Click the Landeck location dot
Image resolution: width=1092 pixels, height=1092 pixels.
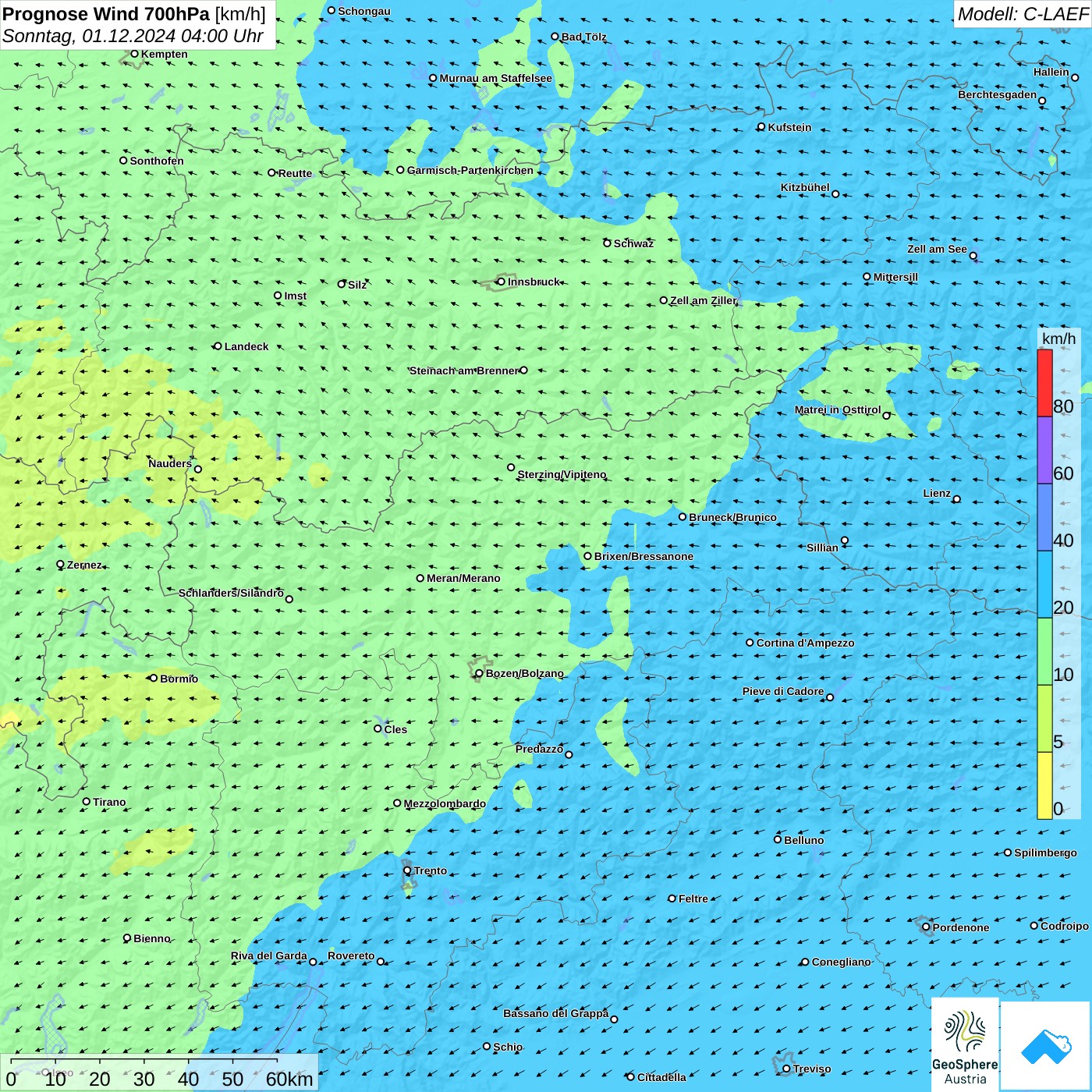coord(218,346)
